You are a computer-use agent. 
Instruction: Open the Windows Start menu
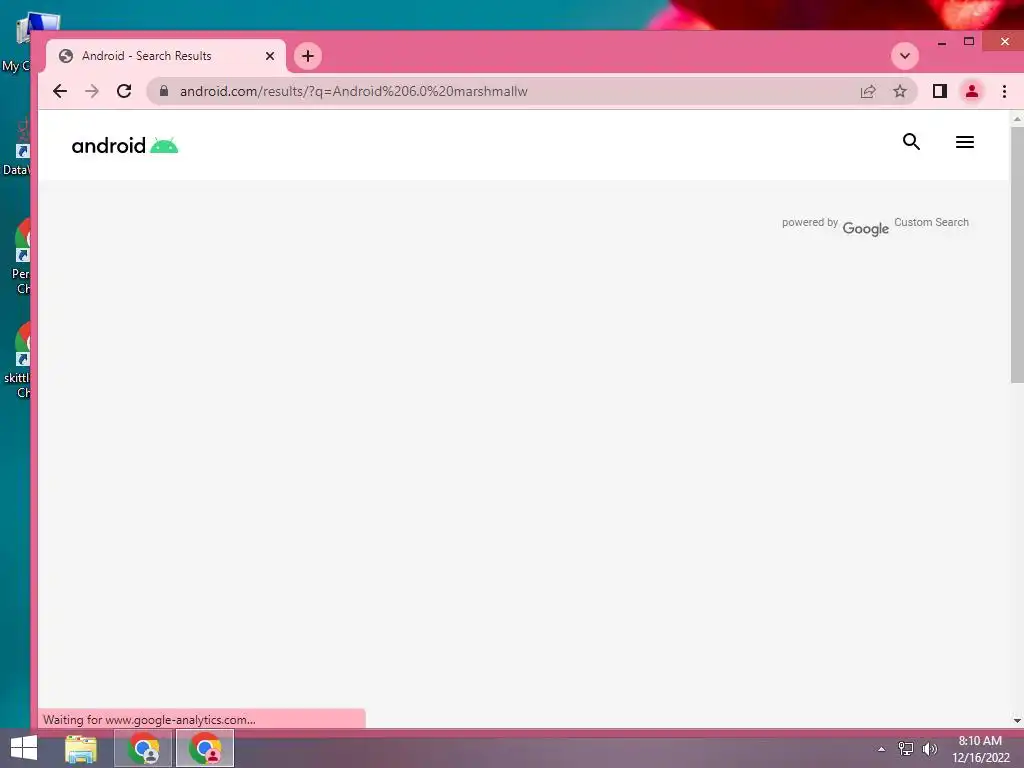[24, 748]
